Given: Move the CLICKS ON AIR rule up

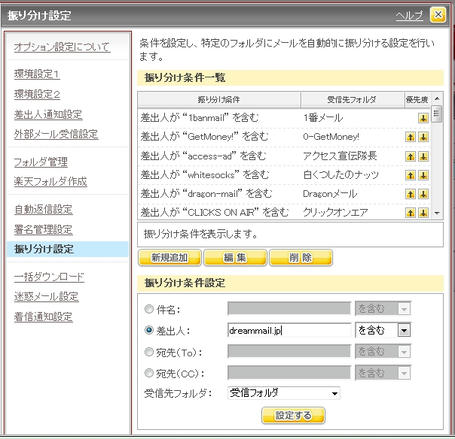Looking at the screenshot, I should [410, 212].
